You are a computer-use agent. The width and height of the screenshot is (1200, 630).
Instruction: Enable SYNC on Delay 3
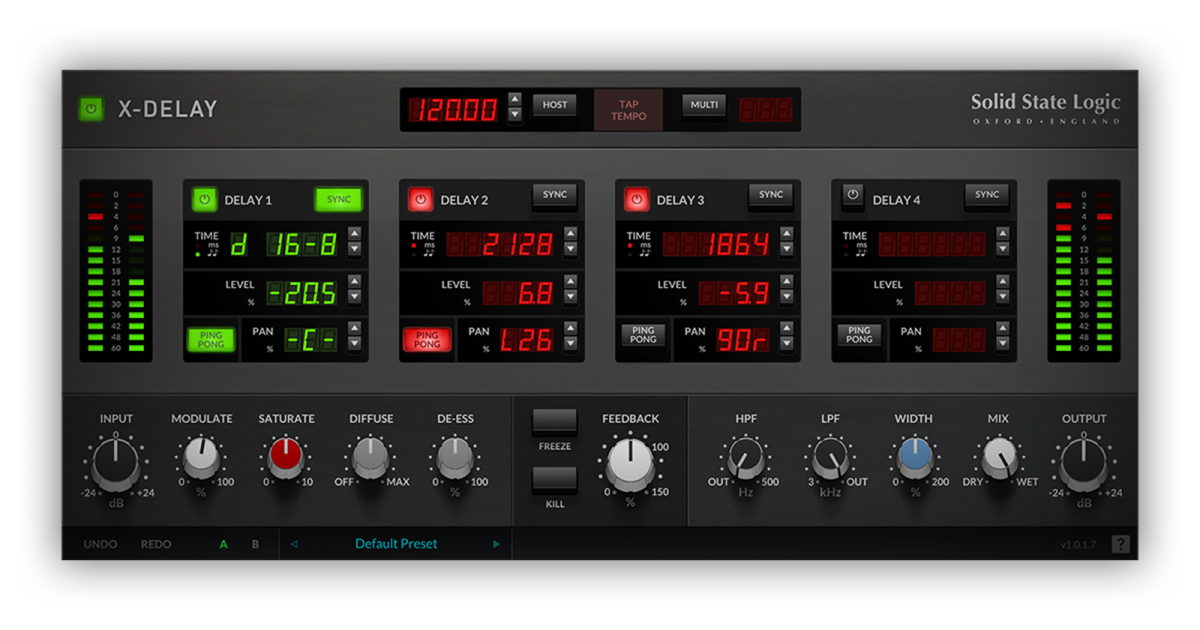point(771,195)
